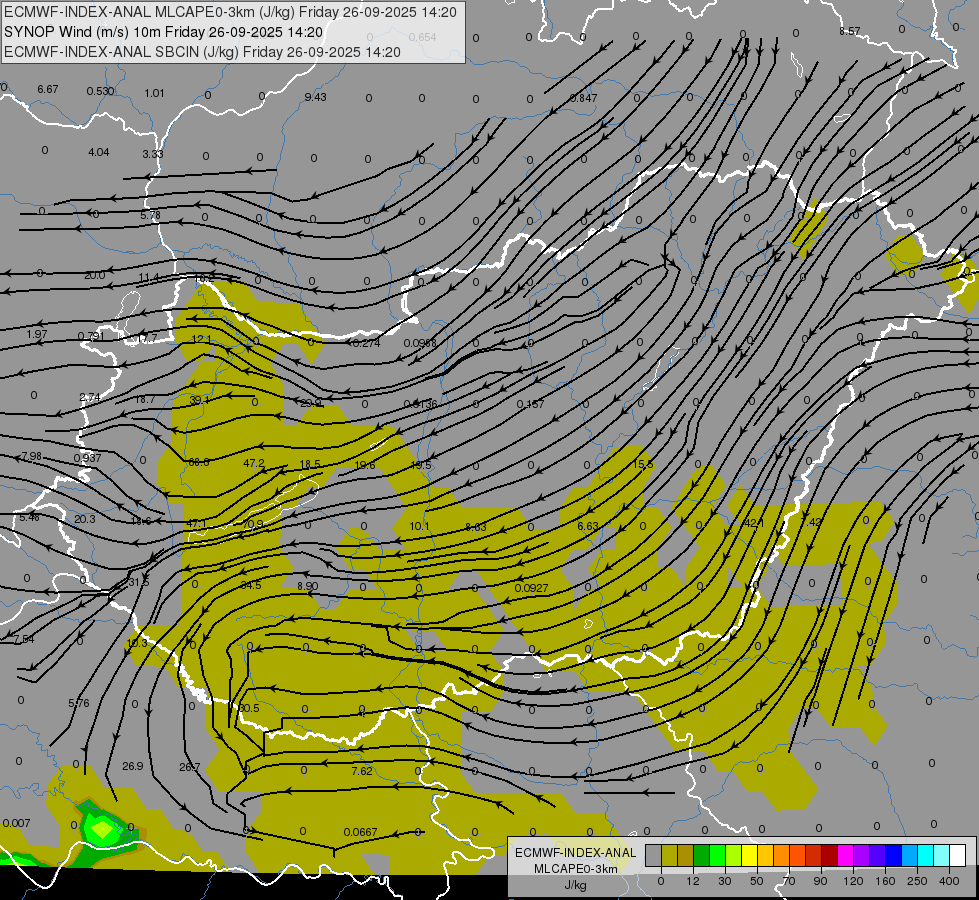Click the map value 8.57
Screen dimensions: 979x900
pos(849,31)
